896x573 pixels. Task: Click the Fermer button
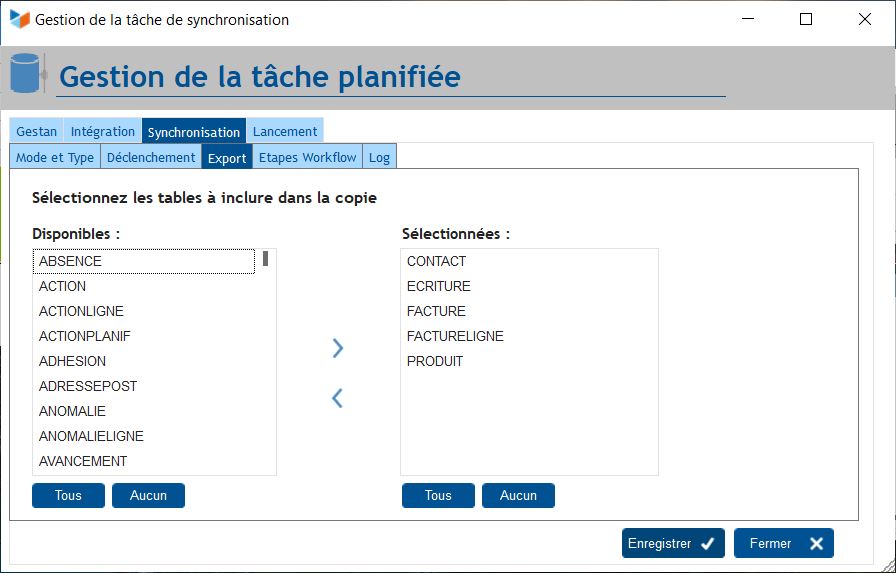coord(783,543)
